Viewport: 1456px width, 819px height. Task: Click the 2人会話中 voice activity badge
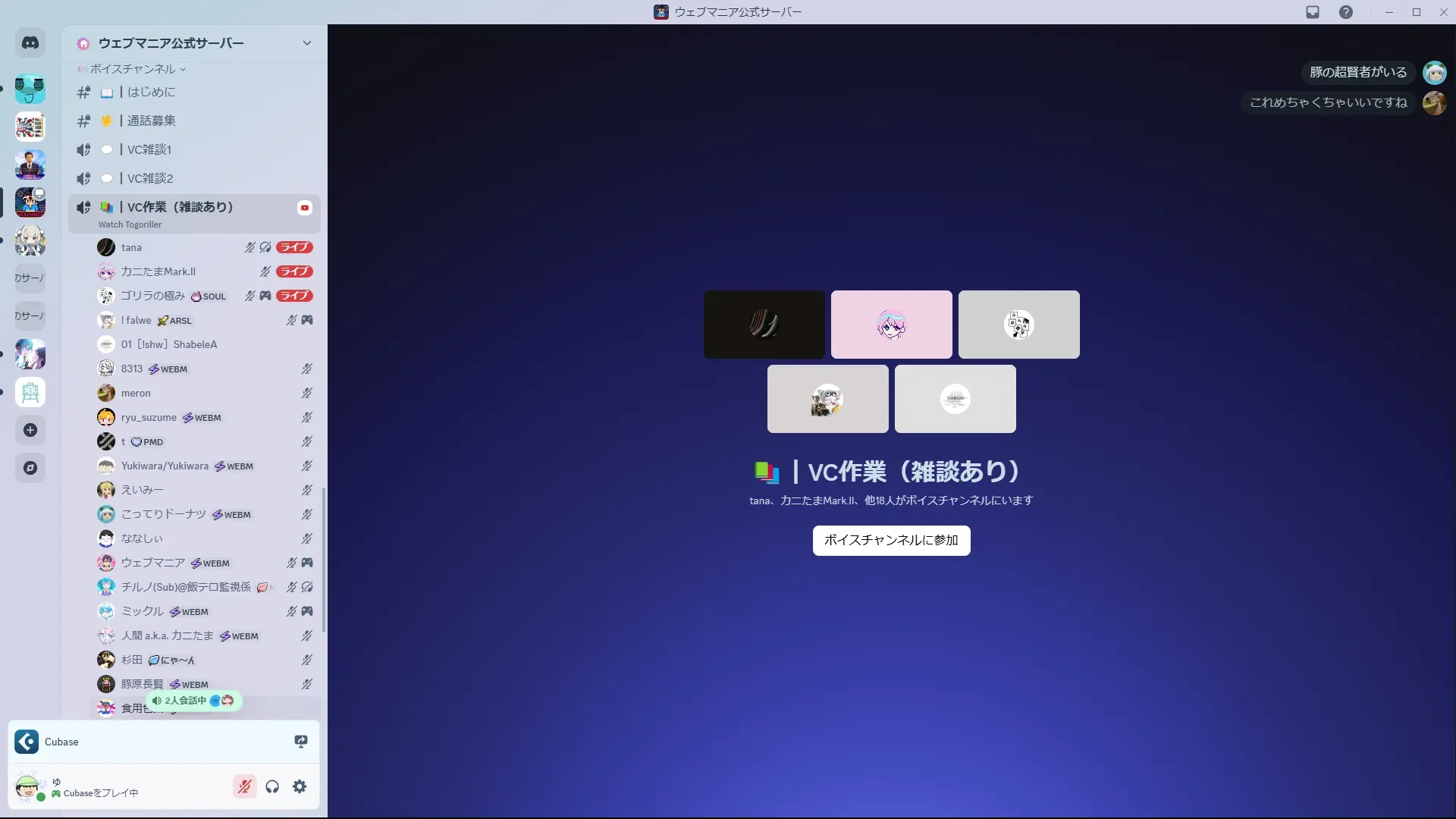[194, 701]
